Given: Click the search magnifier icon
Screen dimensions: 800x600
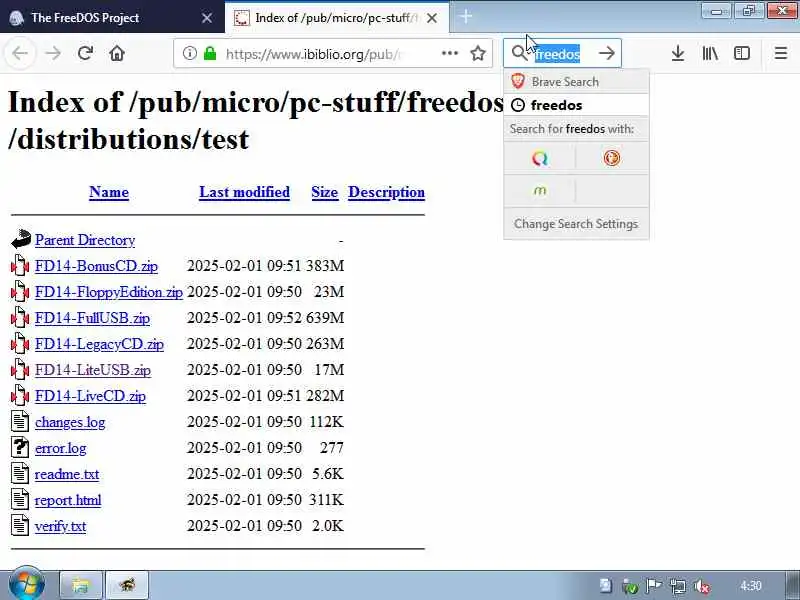Looking at the screenshot, I should 519,53.
